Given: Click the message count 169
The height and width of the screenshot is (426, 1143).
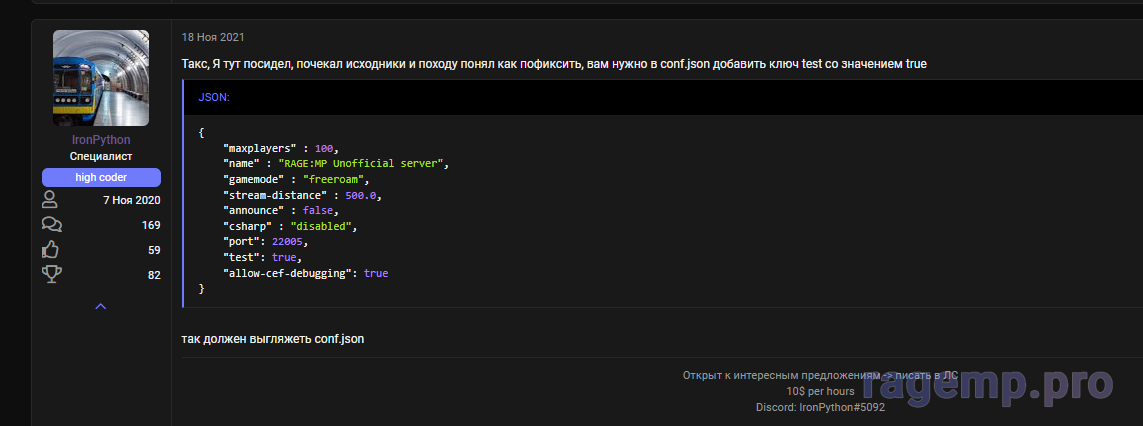Looking at the screenshot, I should tap(151, 225).
